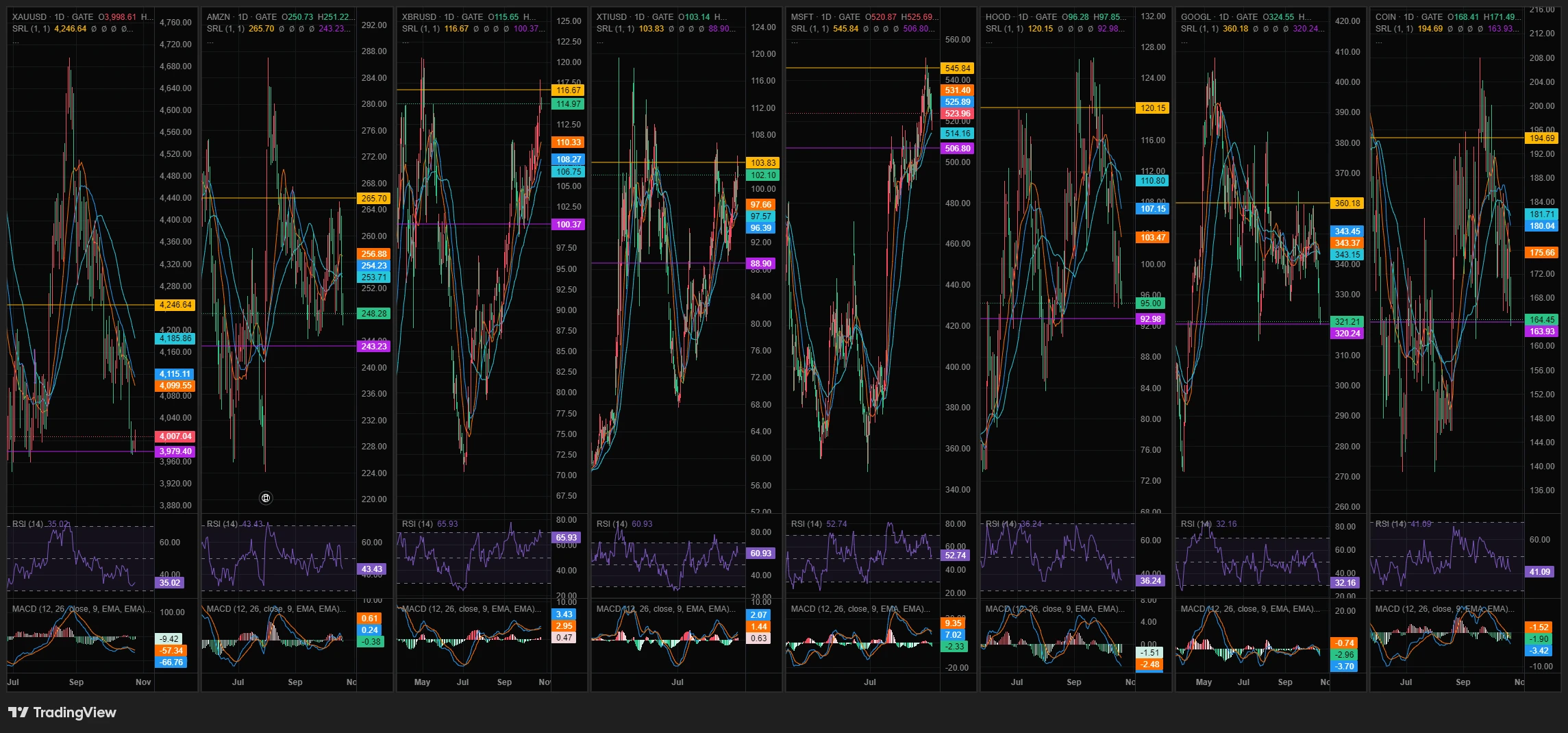Select the MACD legend in GOOGL chart

(x=1250, y=609)
